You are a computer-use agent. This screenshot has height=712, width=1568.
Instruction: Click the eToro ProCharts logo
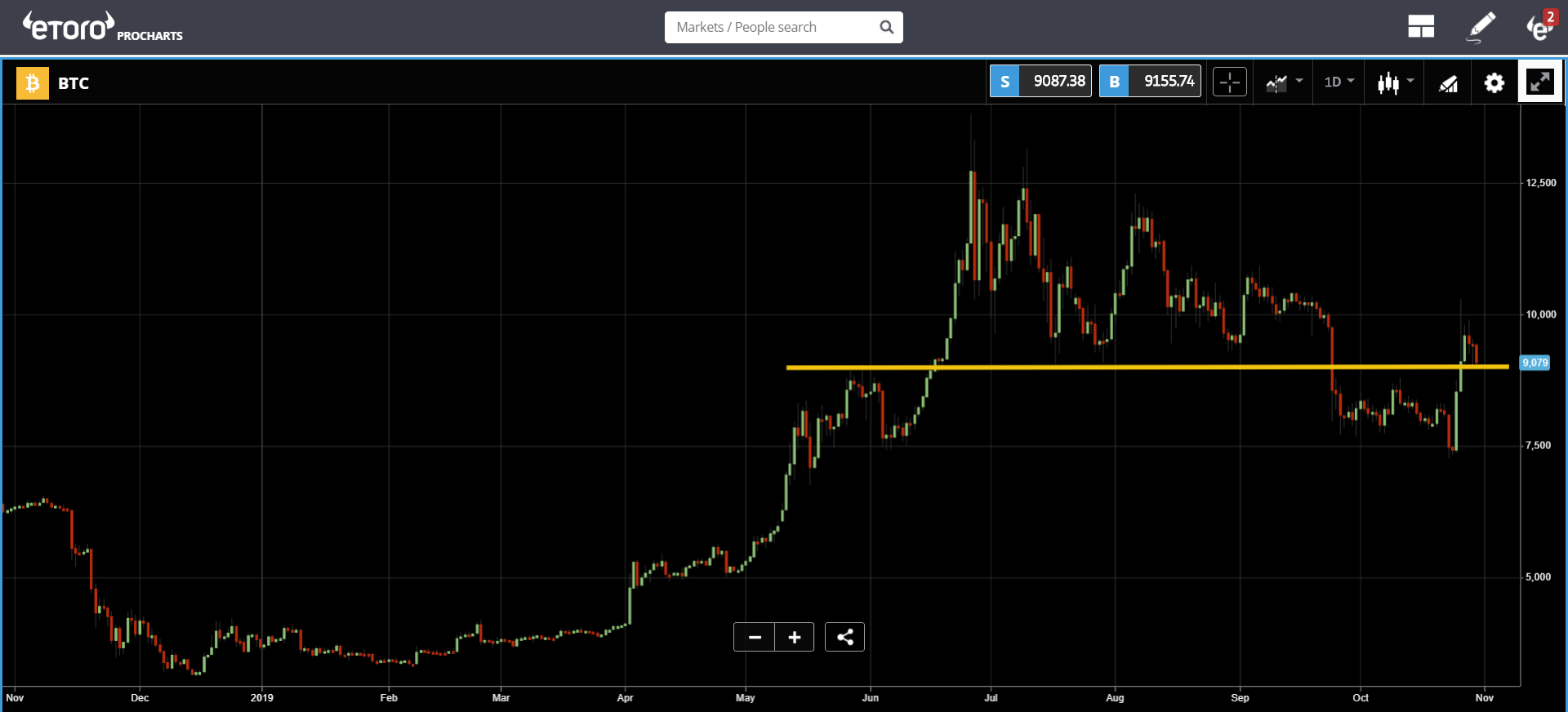click(102, 27)
